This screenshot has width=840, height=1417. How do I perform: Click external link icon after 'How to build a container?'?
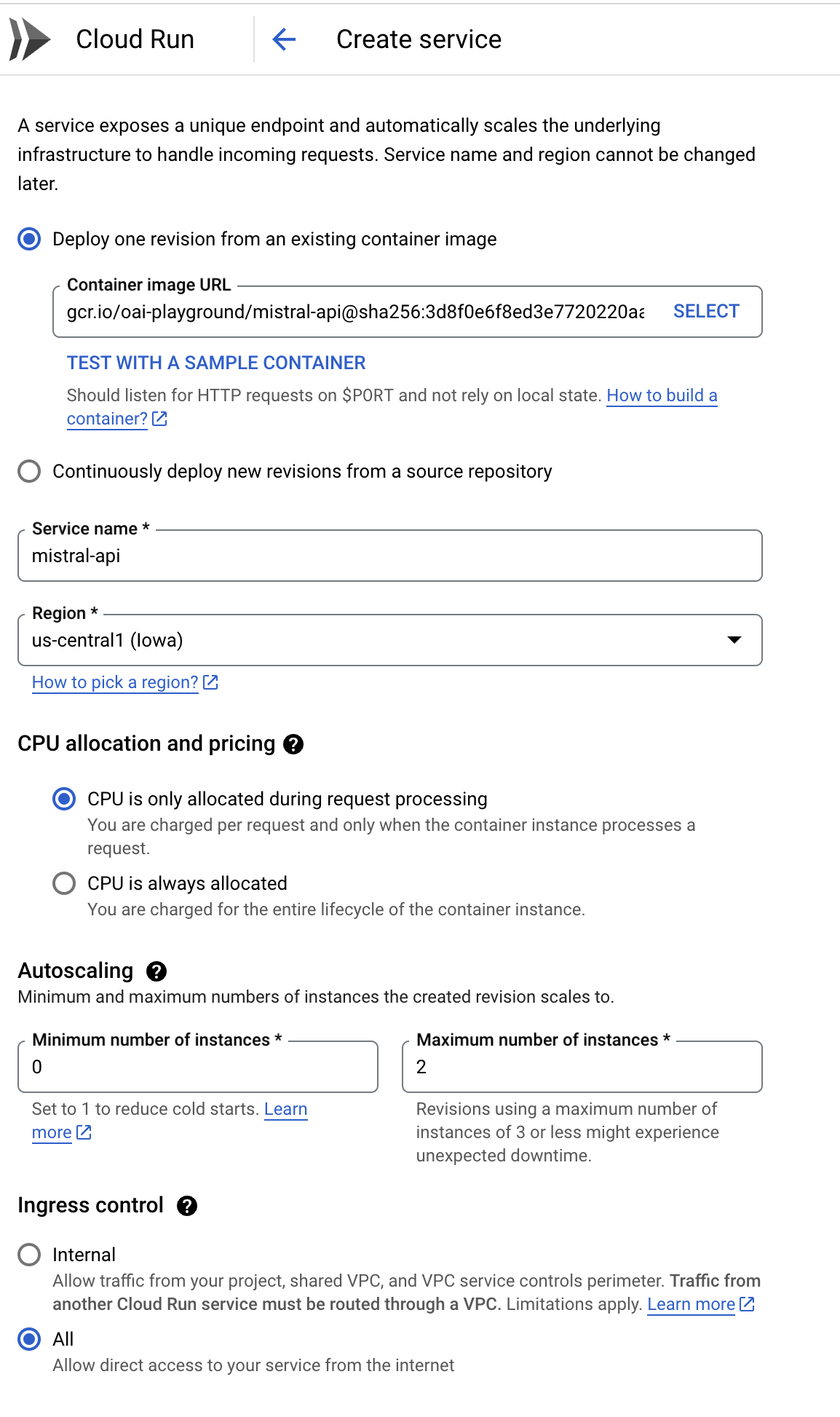[161, 419]
